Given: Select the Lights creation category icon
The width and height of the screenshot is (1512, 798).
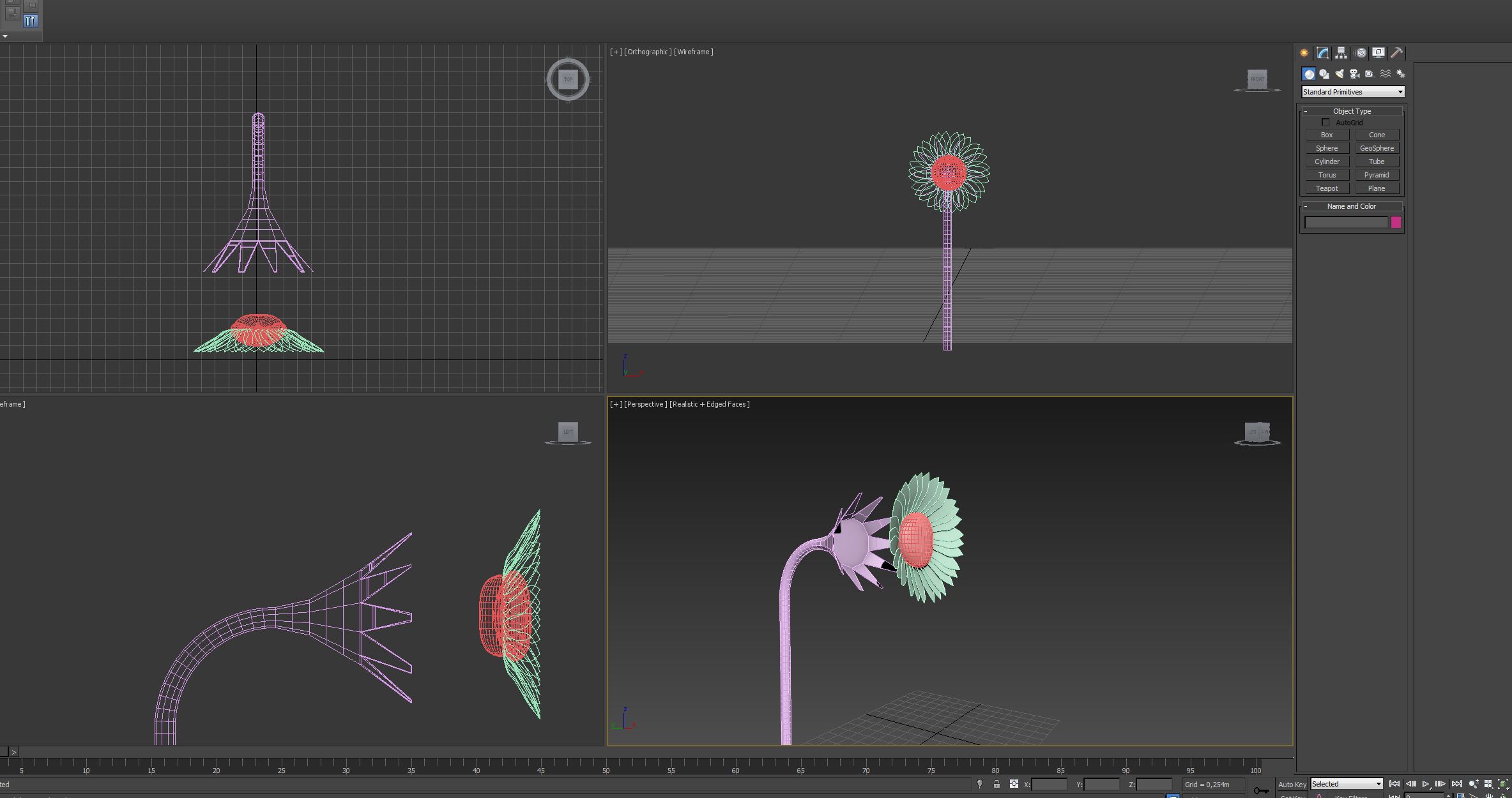Looking at the screenshot, I should tap(1340, 74).
